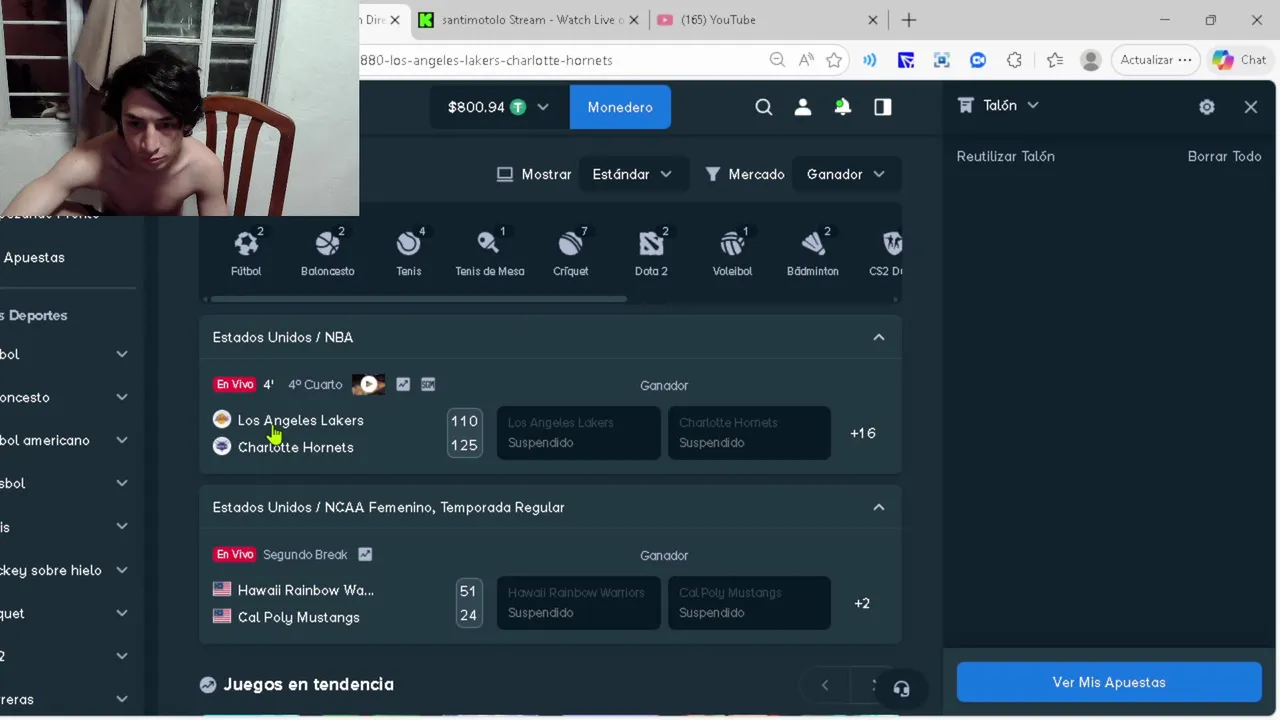Screen dimensions: 1280x720
Task: Open the Los Angeles Lakers team name
Action: coord(300,420)
